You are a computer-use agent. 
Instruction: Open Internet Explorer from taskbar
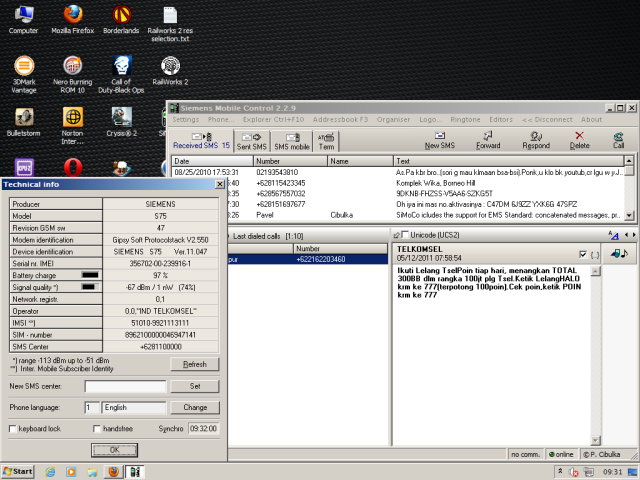(x=50, y=472)
